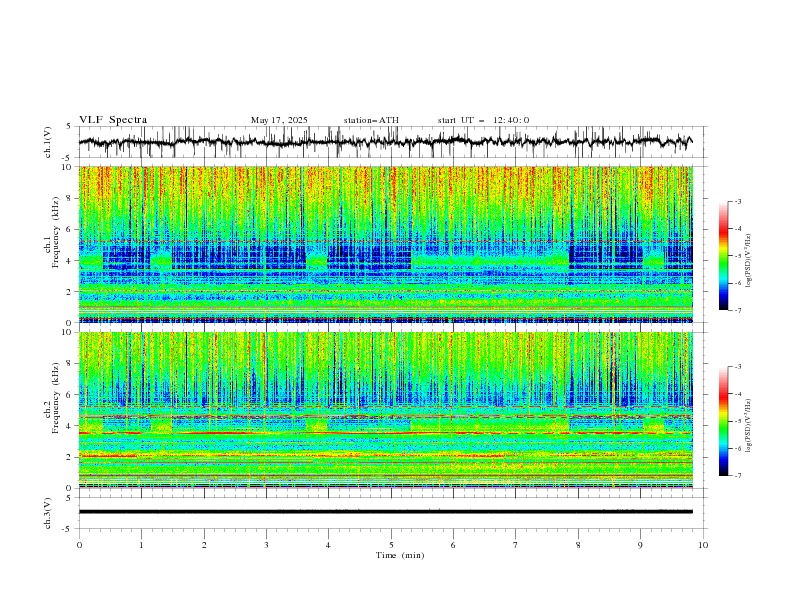The width and height of the screenshot is (792, 612).
Task: Click the "9" minute label on the time axis
Action: (640, 545)
